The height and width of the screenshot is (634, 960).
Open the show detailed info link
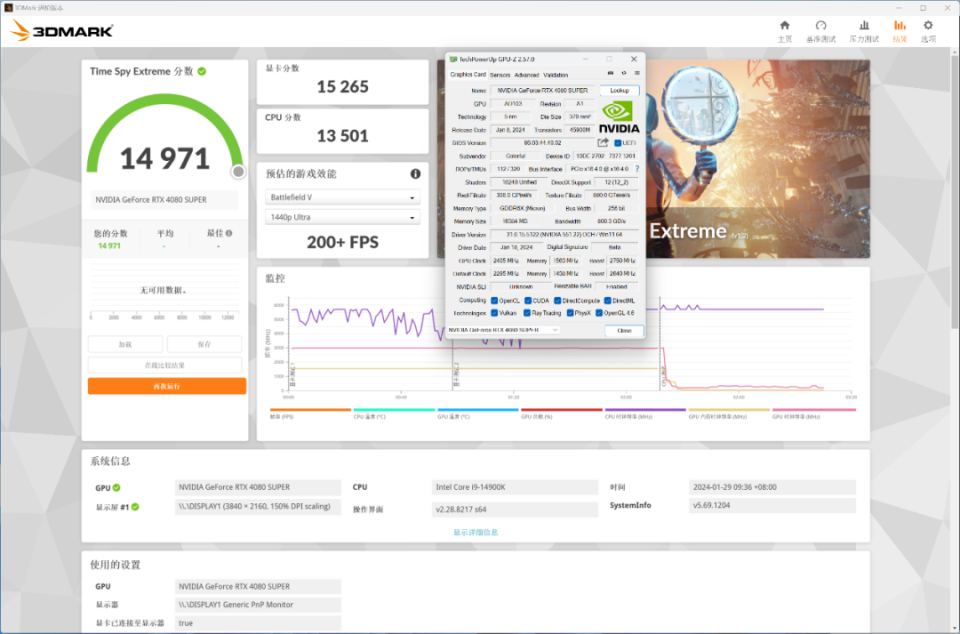click(x=476, y=532)
